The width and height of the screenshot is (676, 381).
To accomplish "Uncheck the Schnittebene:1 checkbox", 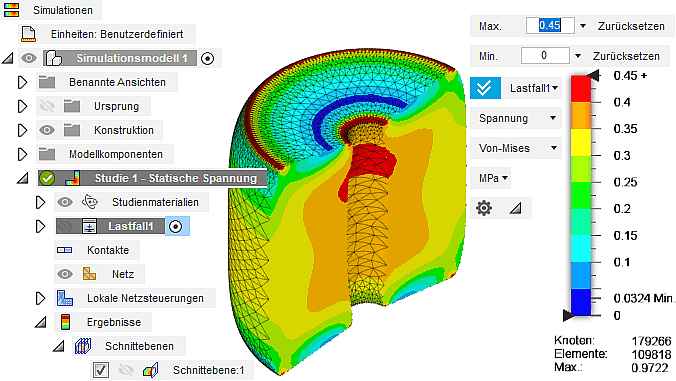I will pyautogui.click(x=101, y=370).
